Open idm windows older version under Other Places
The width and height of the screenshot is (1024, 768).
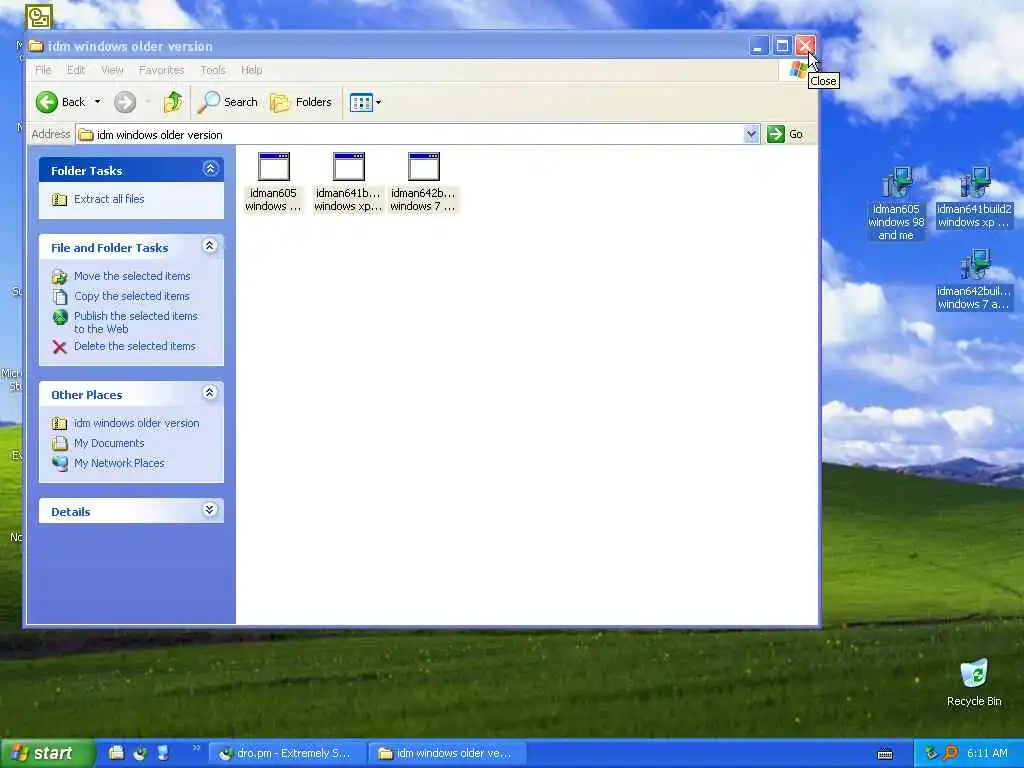136,423
